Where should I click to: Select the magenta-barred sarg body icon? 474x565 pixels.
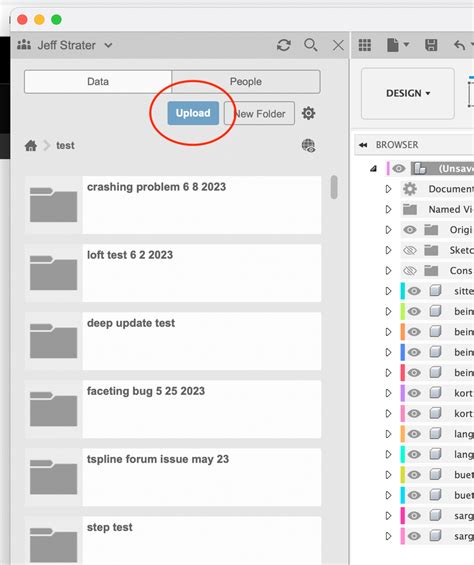435,516
